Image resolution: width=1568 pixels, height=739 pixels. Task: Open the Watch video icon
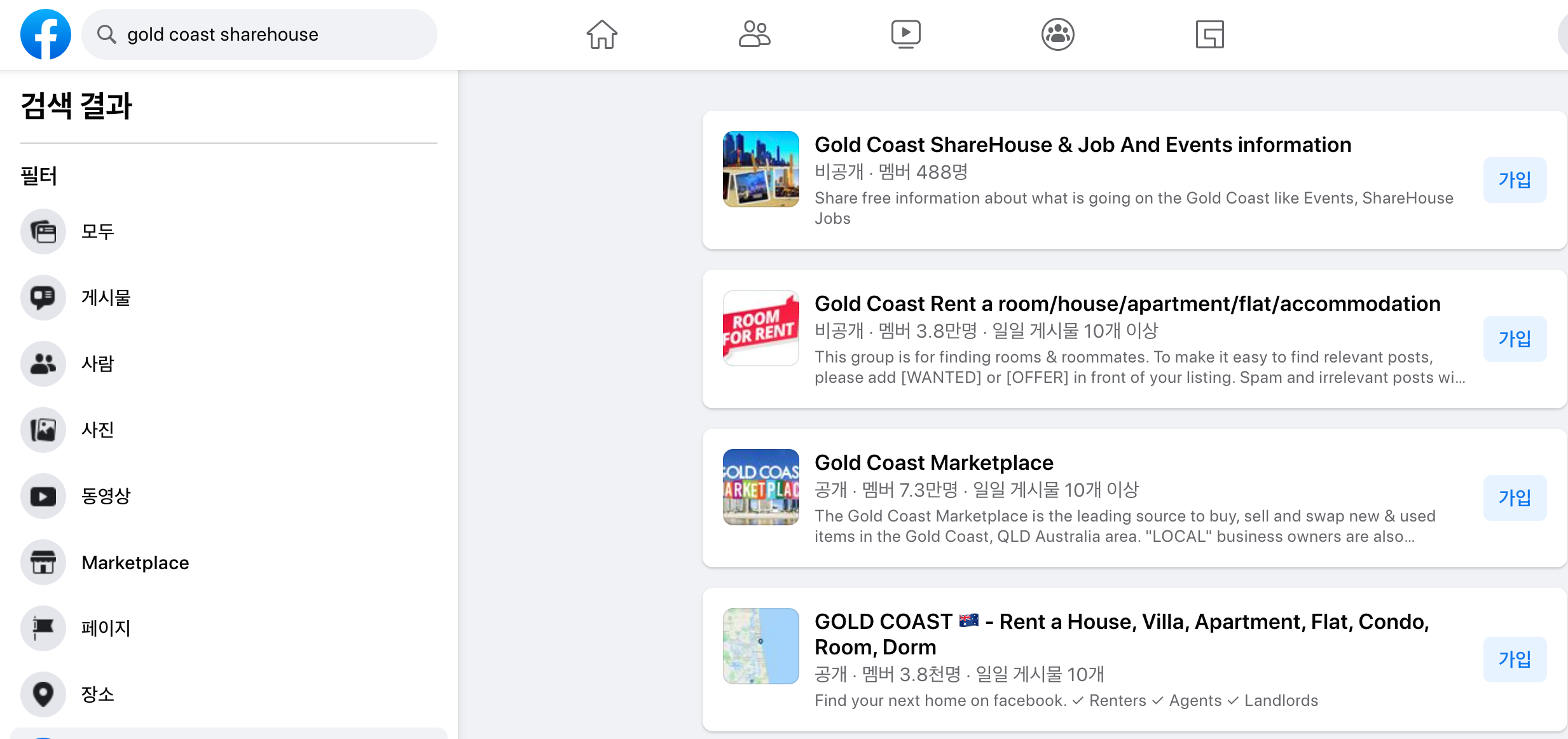point(905,34)
